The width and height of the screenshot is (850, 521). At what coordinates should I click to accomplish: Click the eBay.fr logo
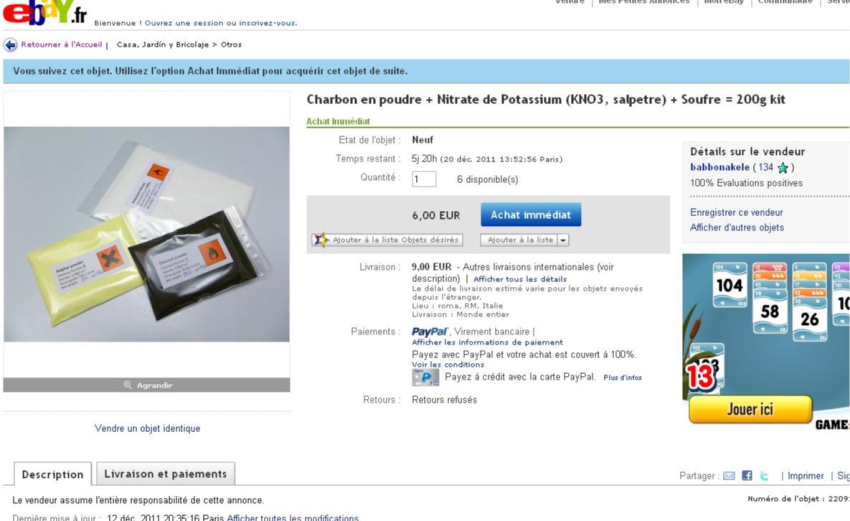click(x=44, y=12)
